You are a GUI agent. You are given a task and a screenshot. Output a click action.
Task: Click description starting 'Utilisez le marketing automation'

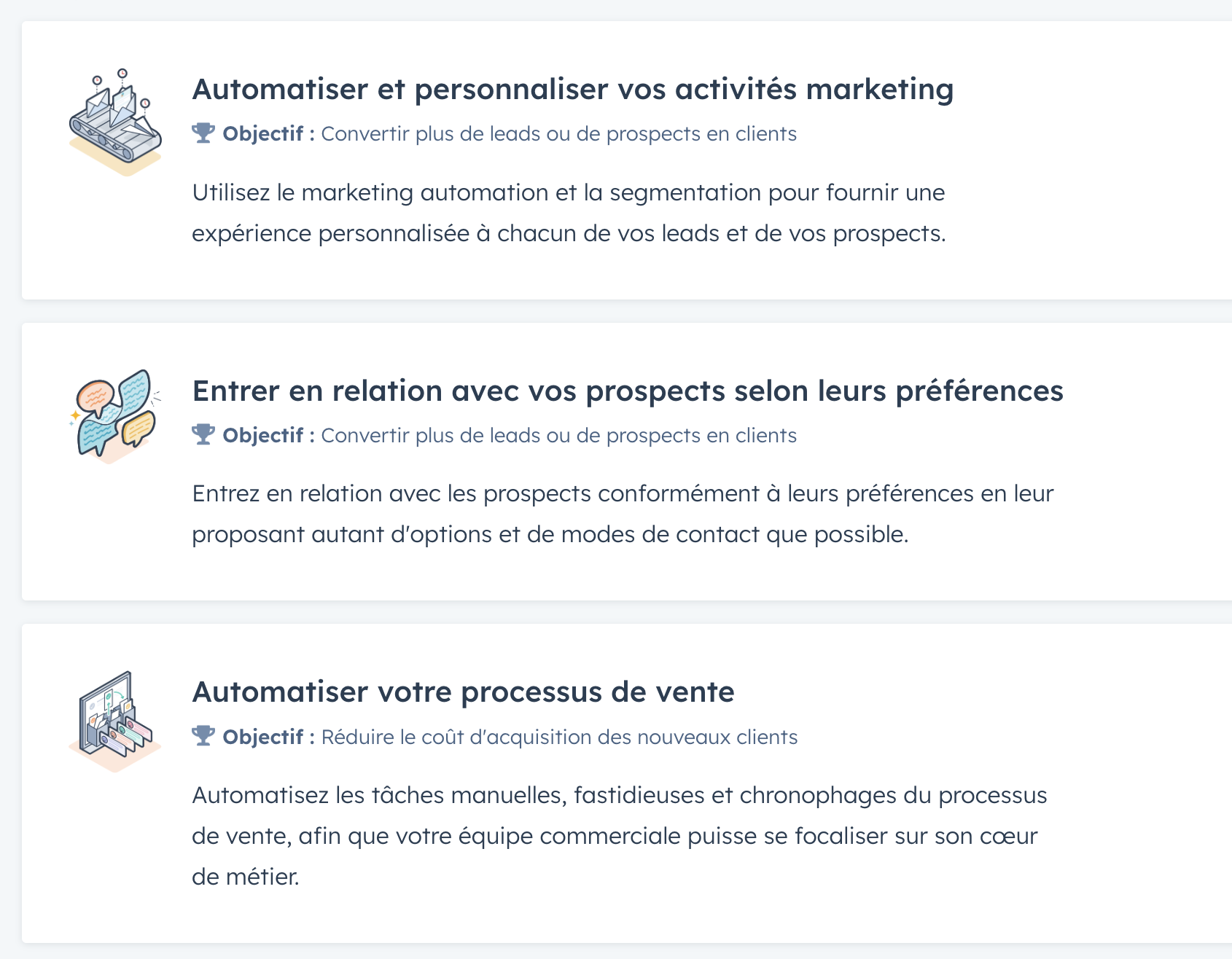coord(569,213)
